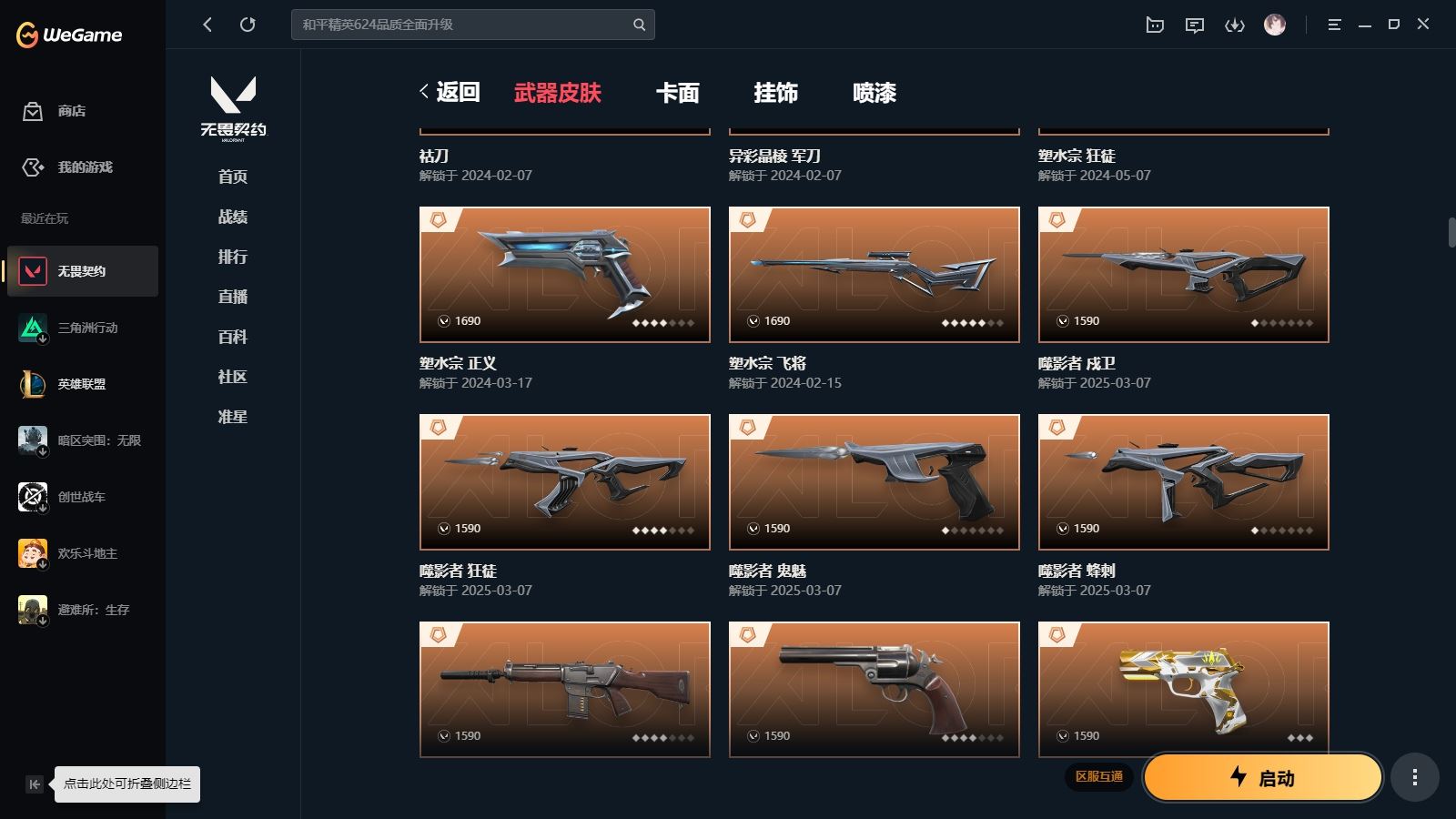Open the download manager icon
This screenshot has height=819, width=1456.
1234,25
